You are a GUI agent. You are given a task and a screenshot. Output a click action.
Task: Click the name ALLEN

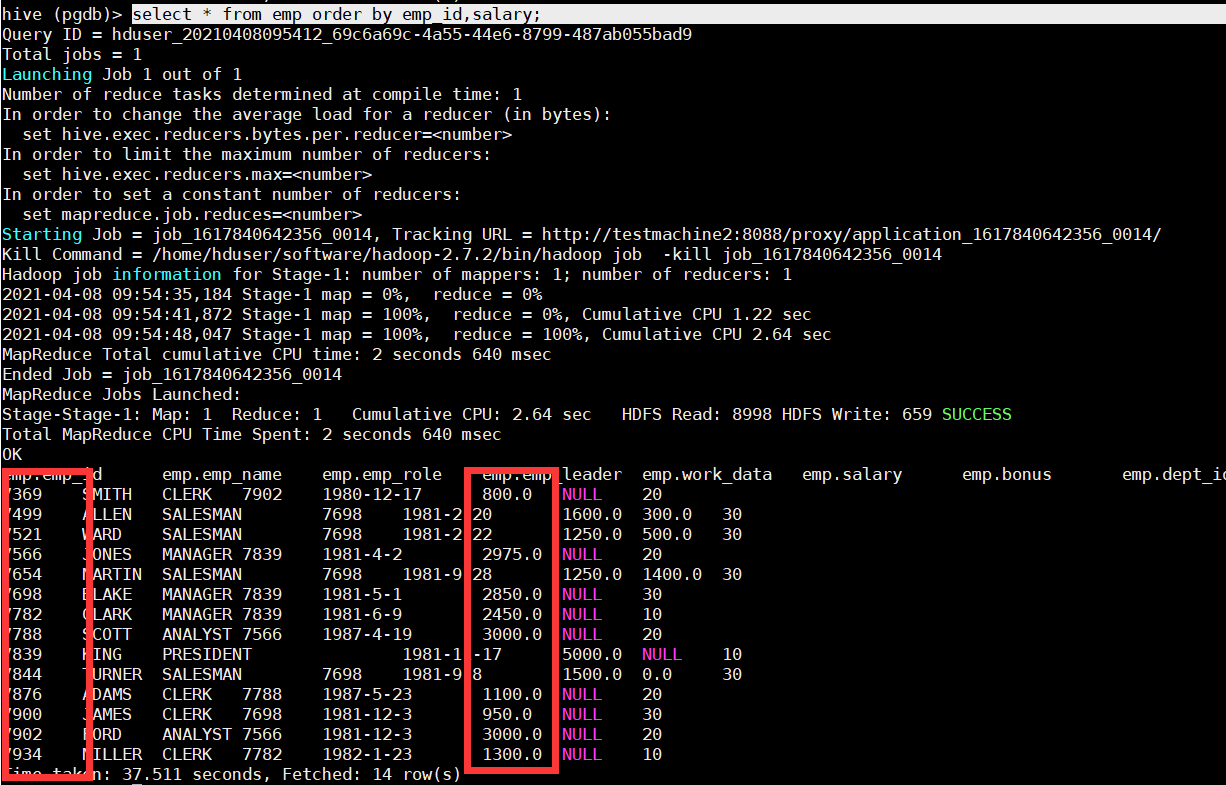pyautogui.click(x=107, y=514)
